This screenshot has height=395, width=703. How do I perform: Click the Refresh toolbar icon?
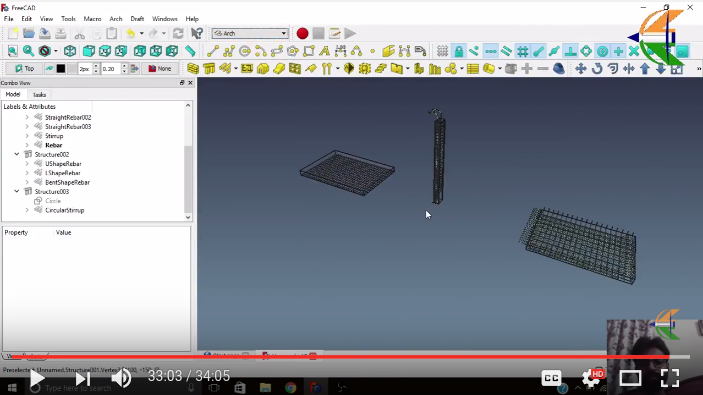pyautogui.click(x=178, y=34)
